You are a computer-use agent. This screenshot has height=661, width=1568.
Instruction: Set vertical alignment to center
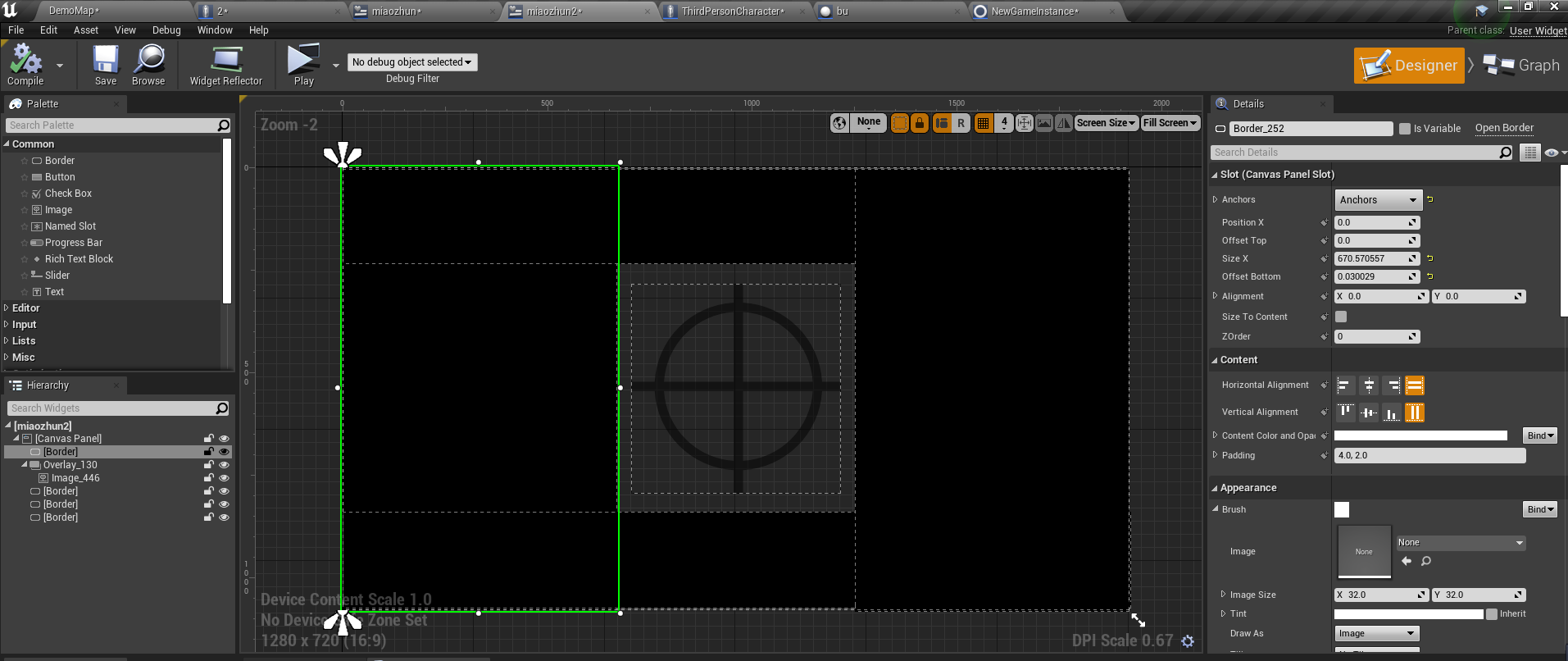[x=1368, y=413]
